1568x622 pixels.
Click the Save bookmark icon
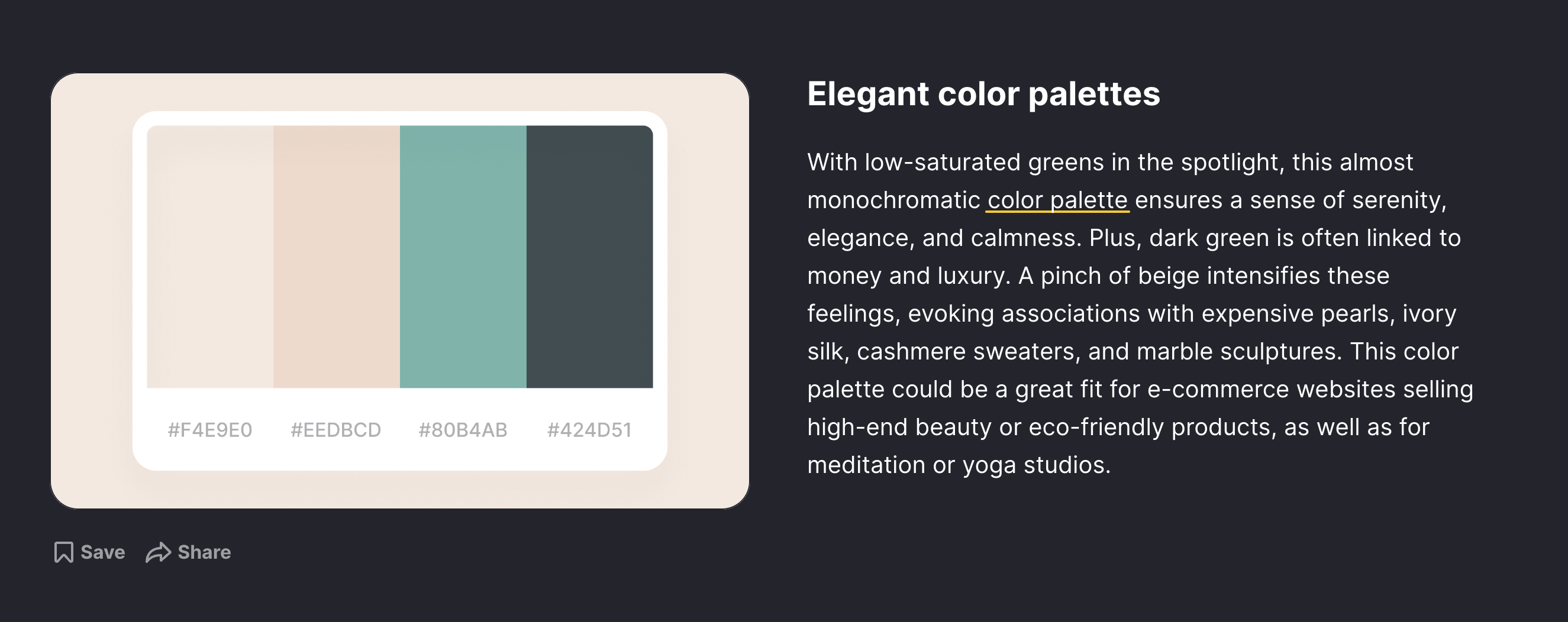click(x=63, y=552)
